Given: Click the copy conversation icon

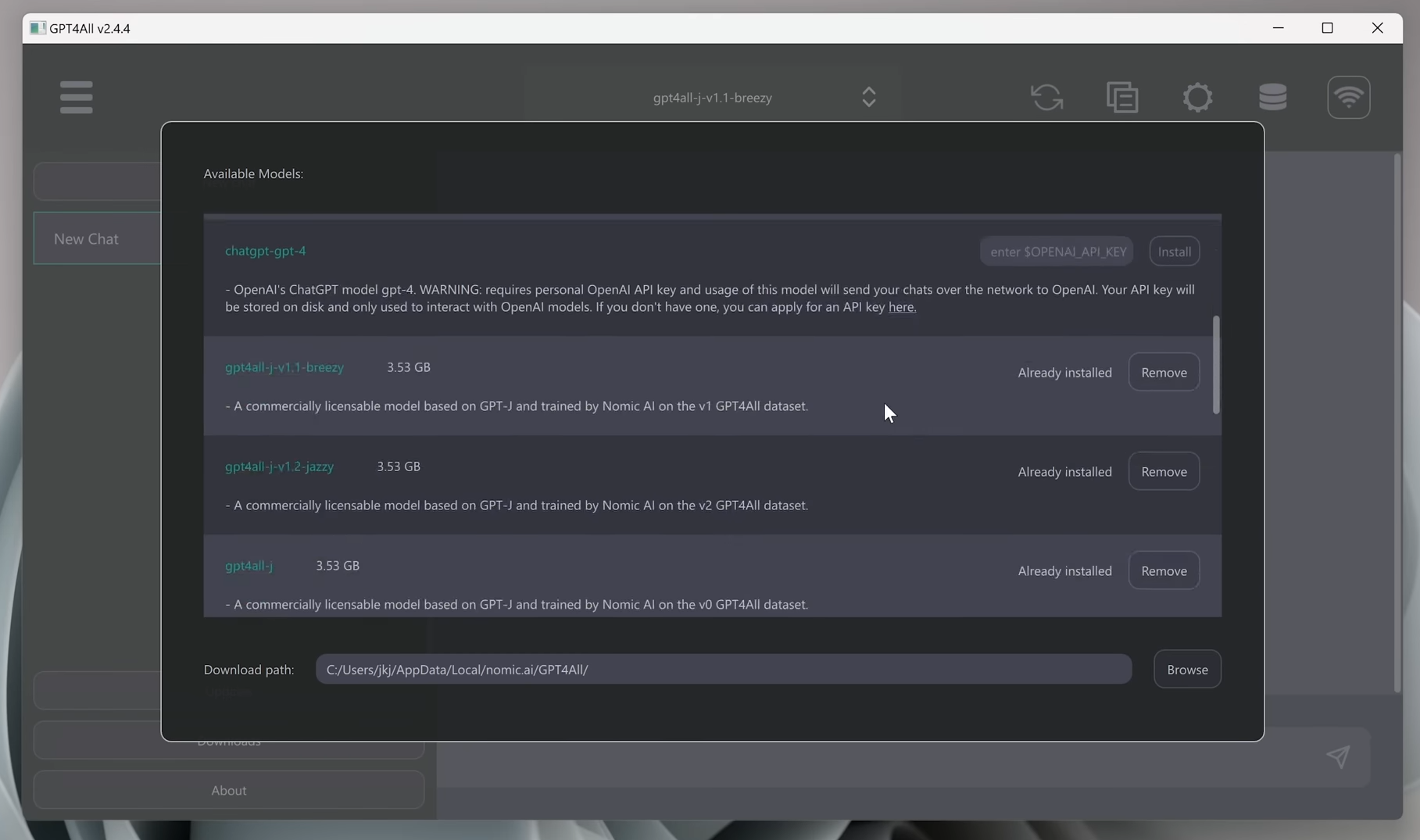Looking at the screenshot, I should click(1122, 97).
